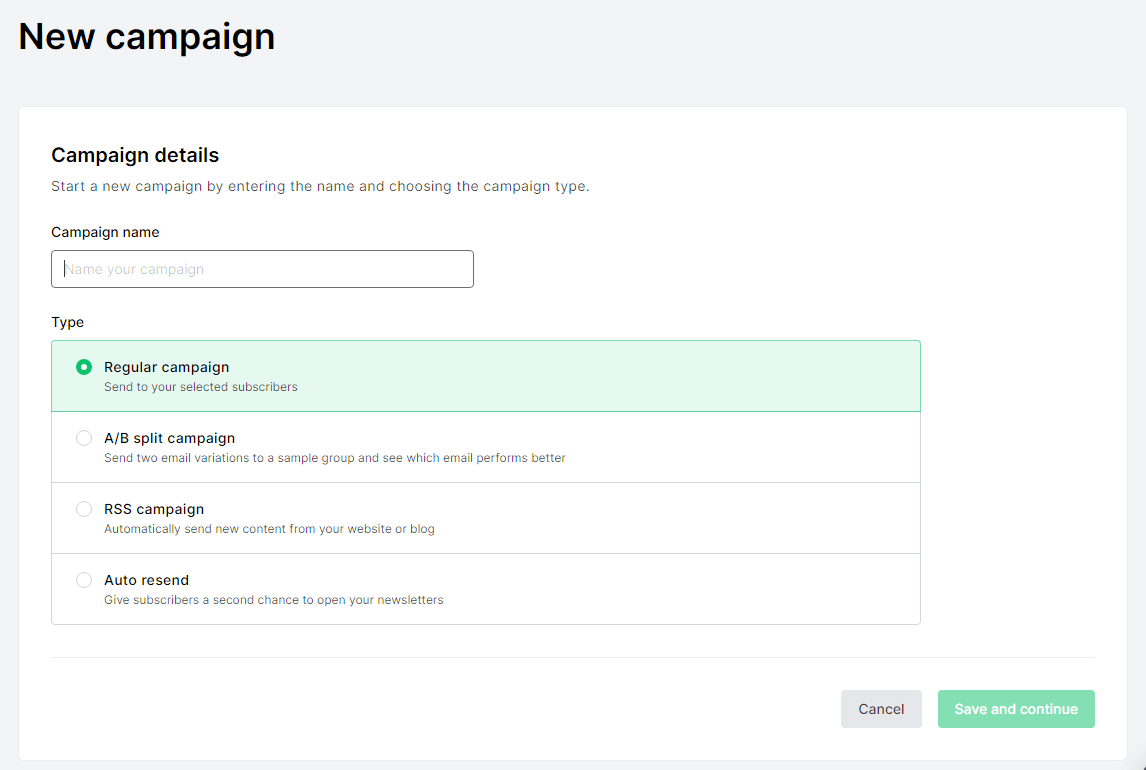Click the 'New campaign' page heading
The width and height of the screenshot is (1146, 770).
pyautogui.click(x=146, y=36)
